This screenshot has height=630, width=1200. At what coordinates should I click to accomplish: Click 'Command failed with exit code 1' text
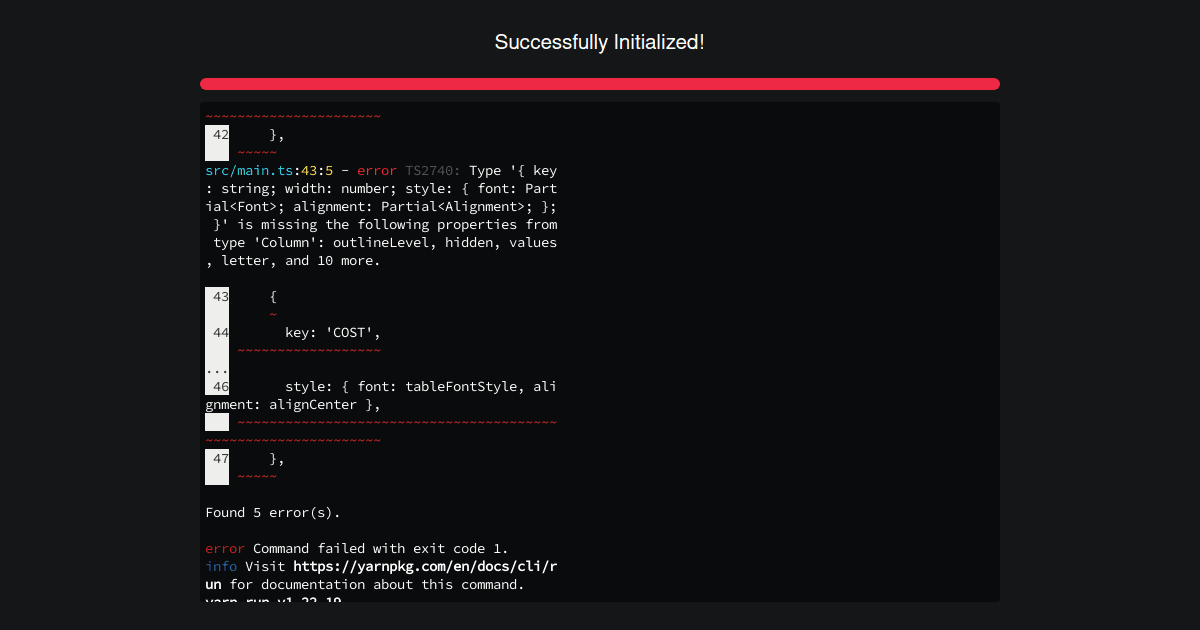(381, 549)
